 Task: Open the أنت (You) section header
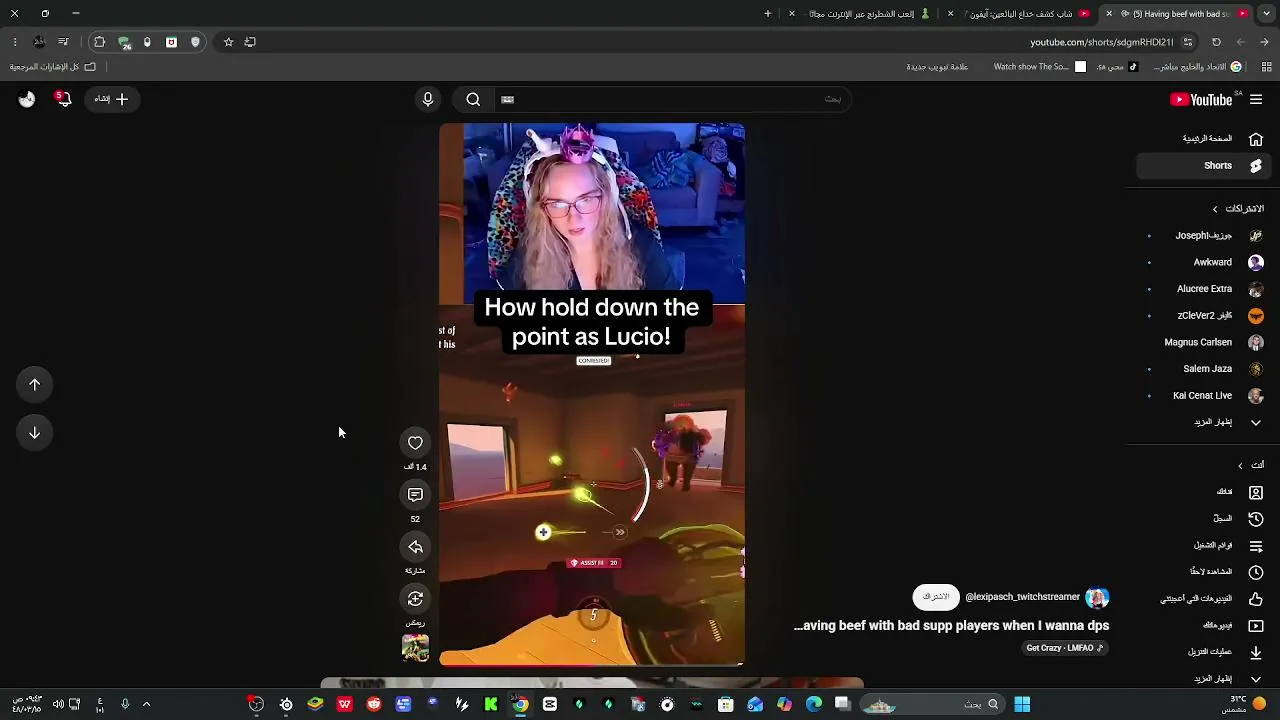pos(1251,465)
